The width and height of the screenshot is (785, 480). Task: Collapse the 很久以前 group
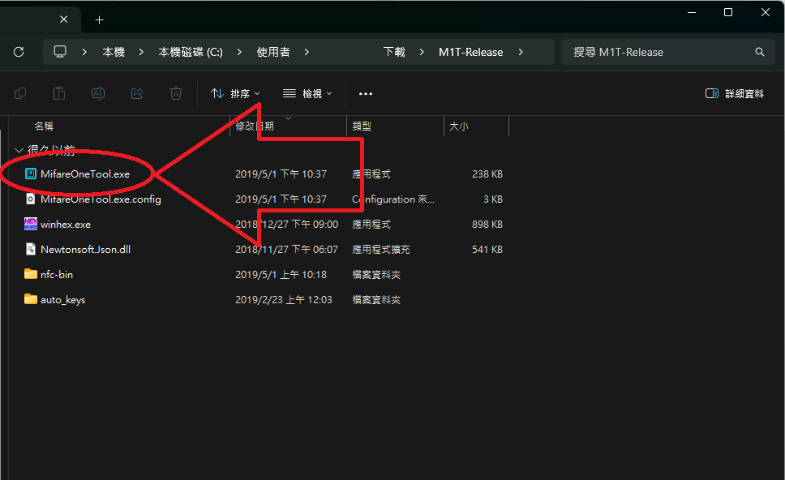click(x=19, y=150)
